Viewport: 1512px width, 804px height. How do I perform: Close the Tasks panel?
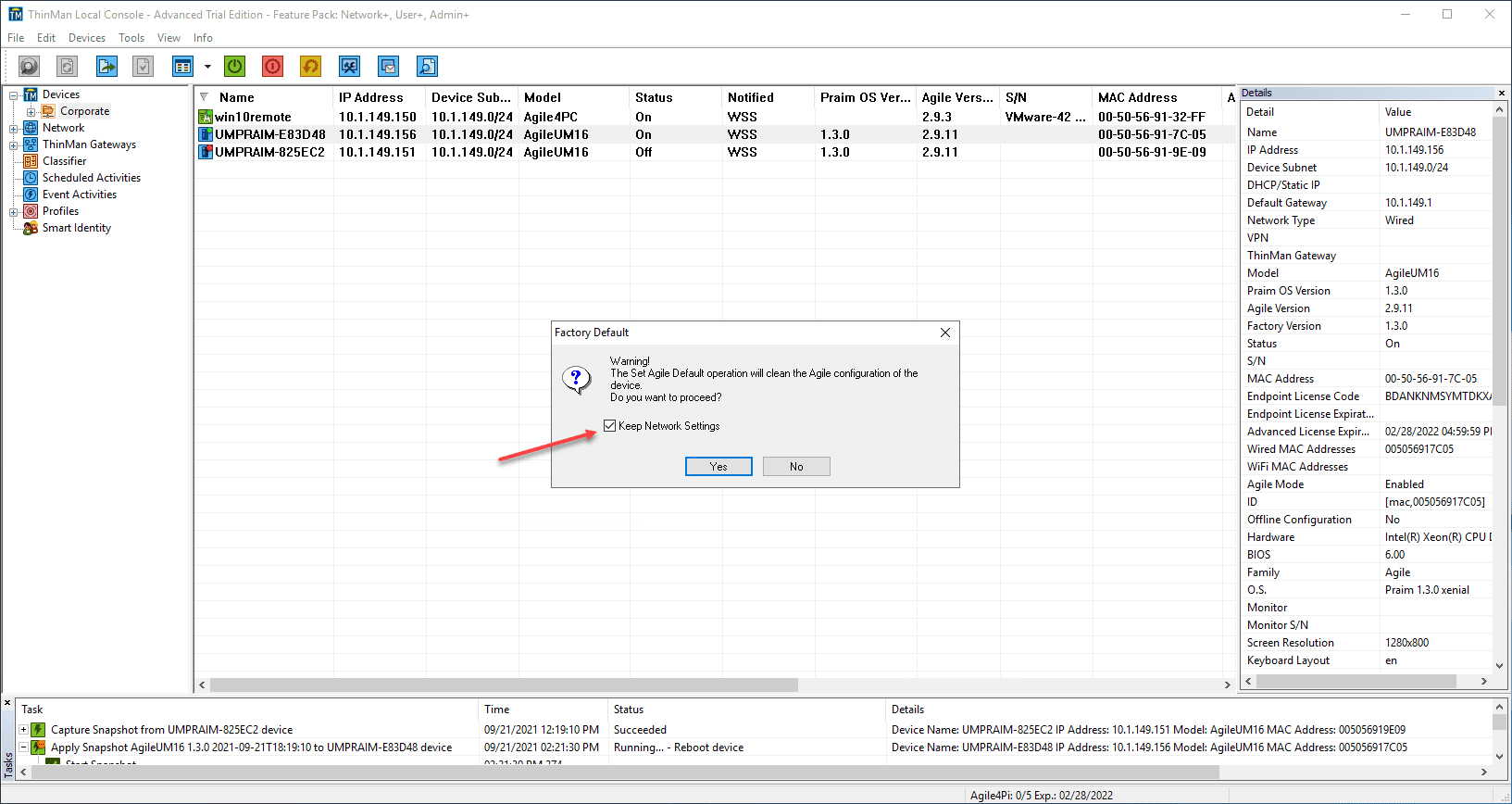(x=7, y=704)
